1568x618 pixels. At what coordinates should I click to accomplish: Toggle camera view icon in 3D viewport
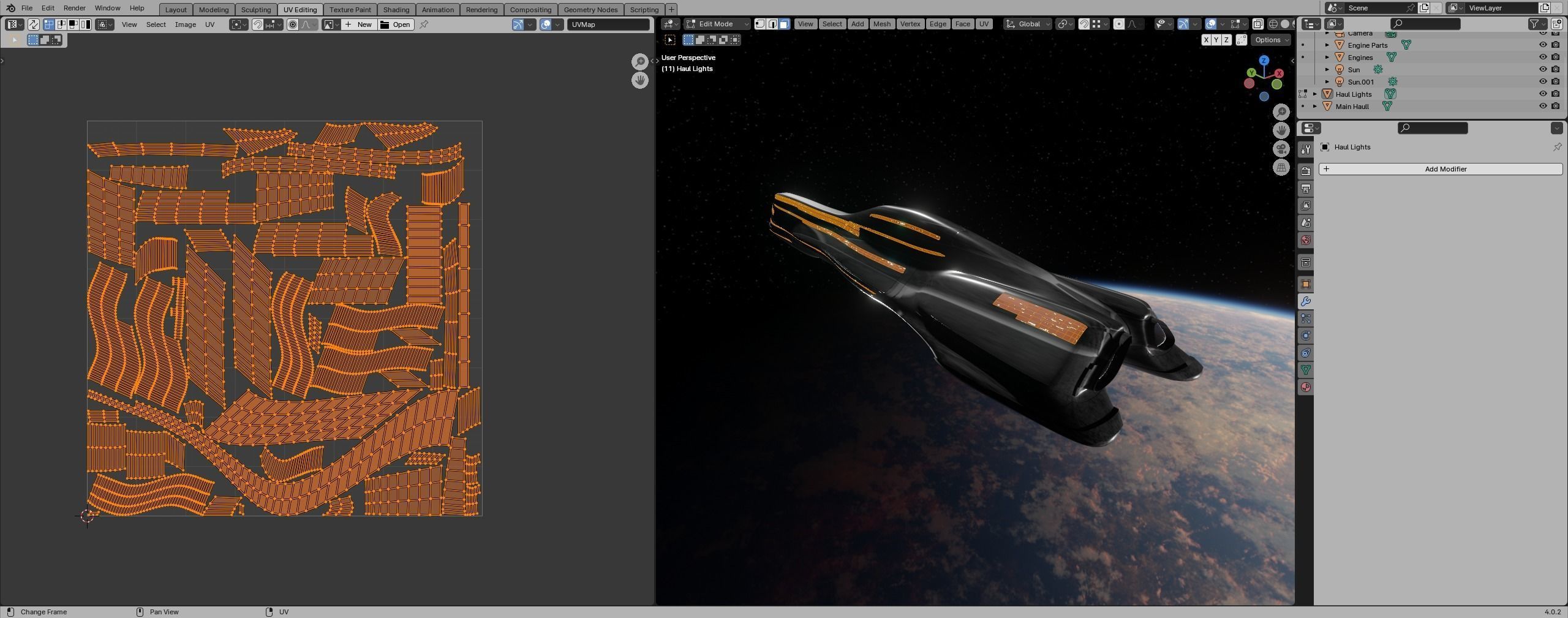click(x=1281, y=149)
